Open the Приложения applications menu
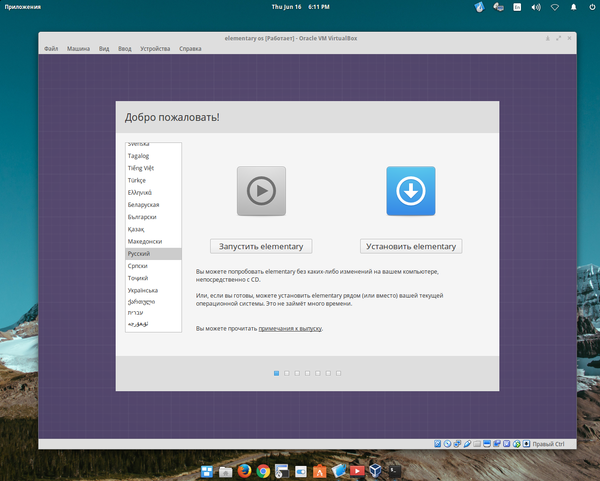Image resolution: width=600 pixels, height=481 pixels. [x=24, y=7]
